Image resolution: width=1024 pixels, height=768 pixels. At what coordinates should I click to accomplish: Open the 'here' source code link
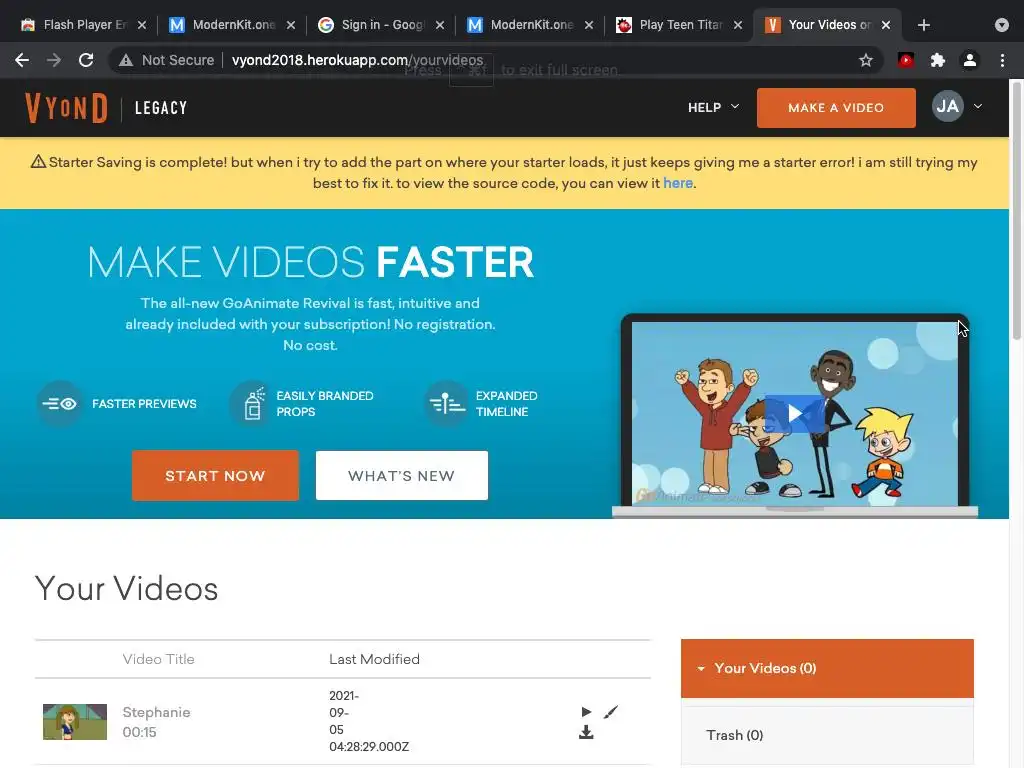point(678,183)
